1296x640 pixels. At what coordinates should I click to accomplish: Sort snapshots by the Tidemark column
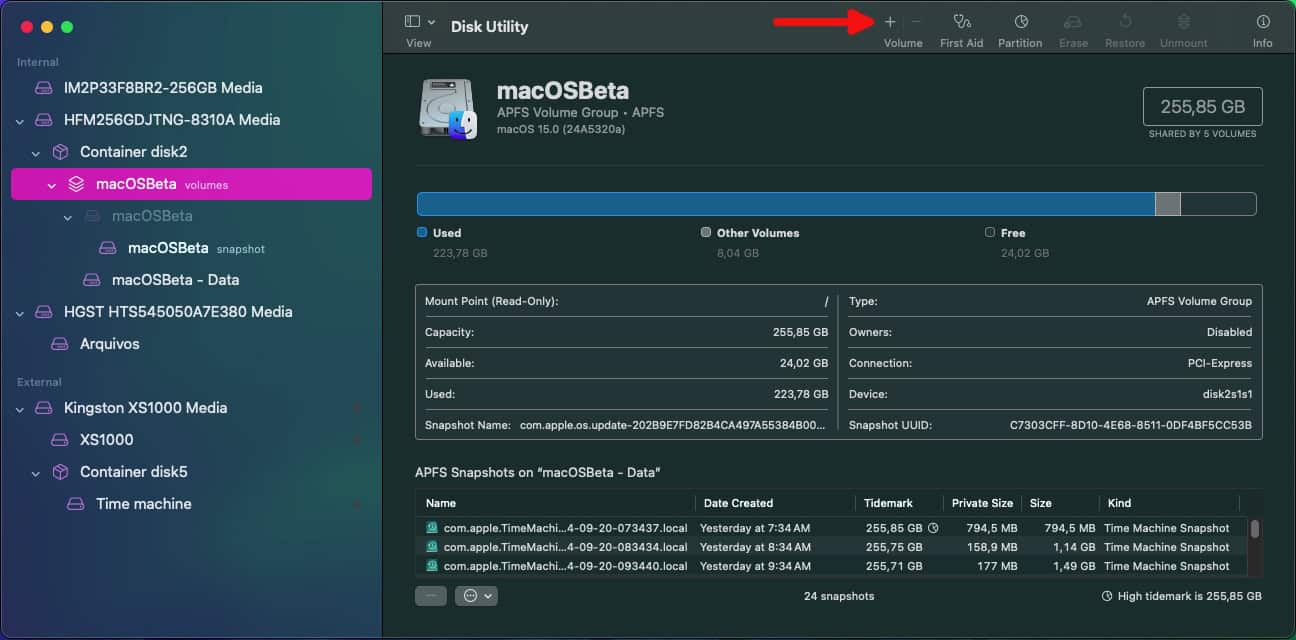pyautogui.click(x=898, y=503)
